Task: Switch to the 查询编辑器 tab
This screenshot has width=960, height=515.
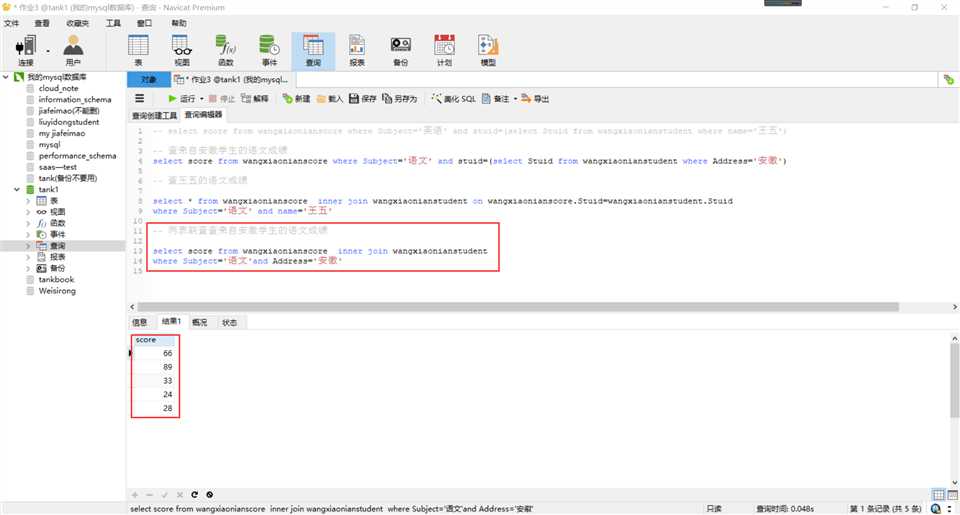Action: (203, 115)
